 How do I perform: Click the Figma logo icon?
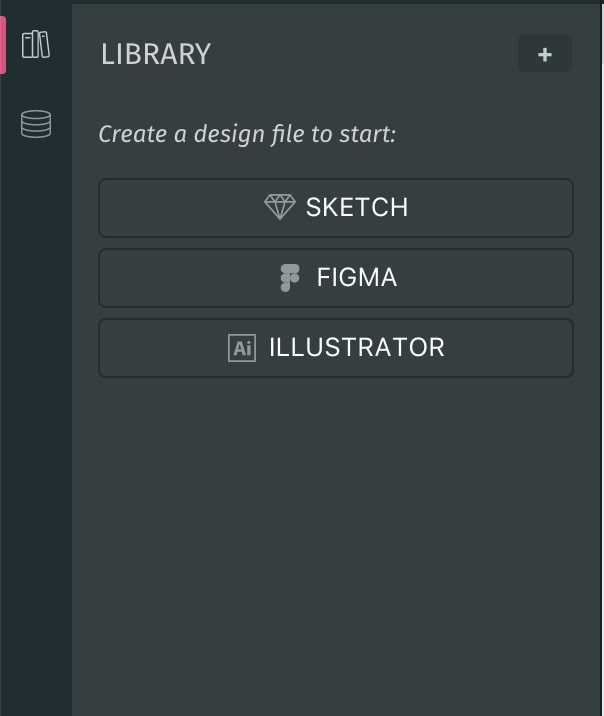click(x=290, y=278)
